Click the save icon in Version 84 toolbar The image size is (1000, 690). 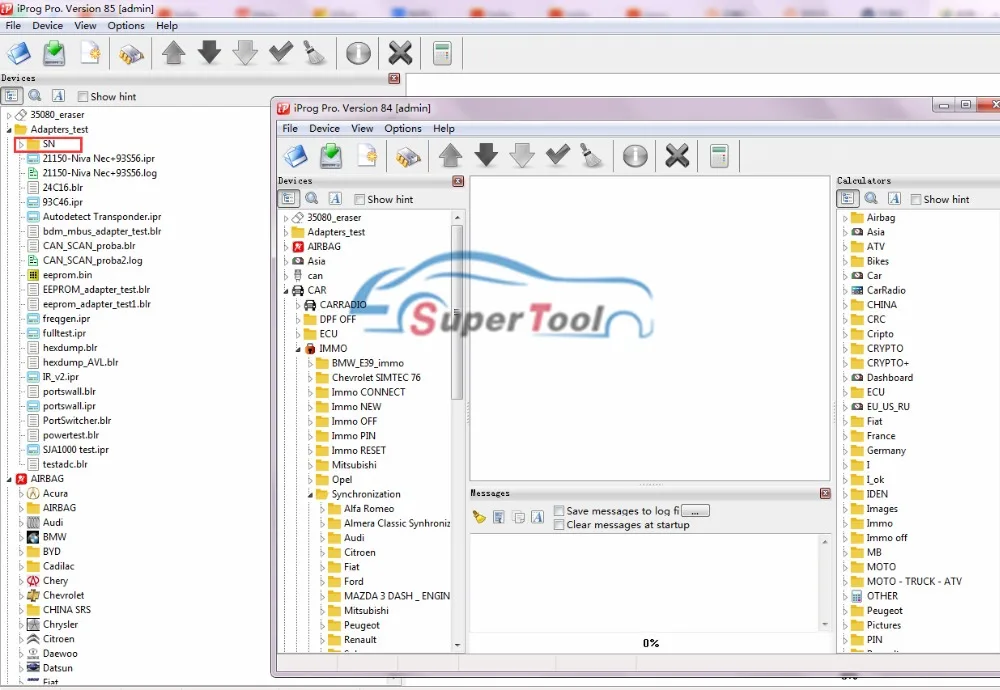331,156
